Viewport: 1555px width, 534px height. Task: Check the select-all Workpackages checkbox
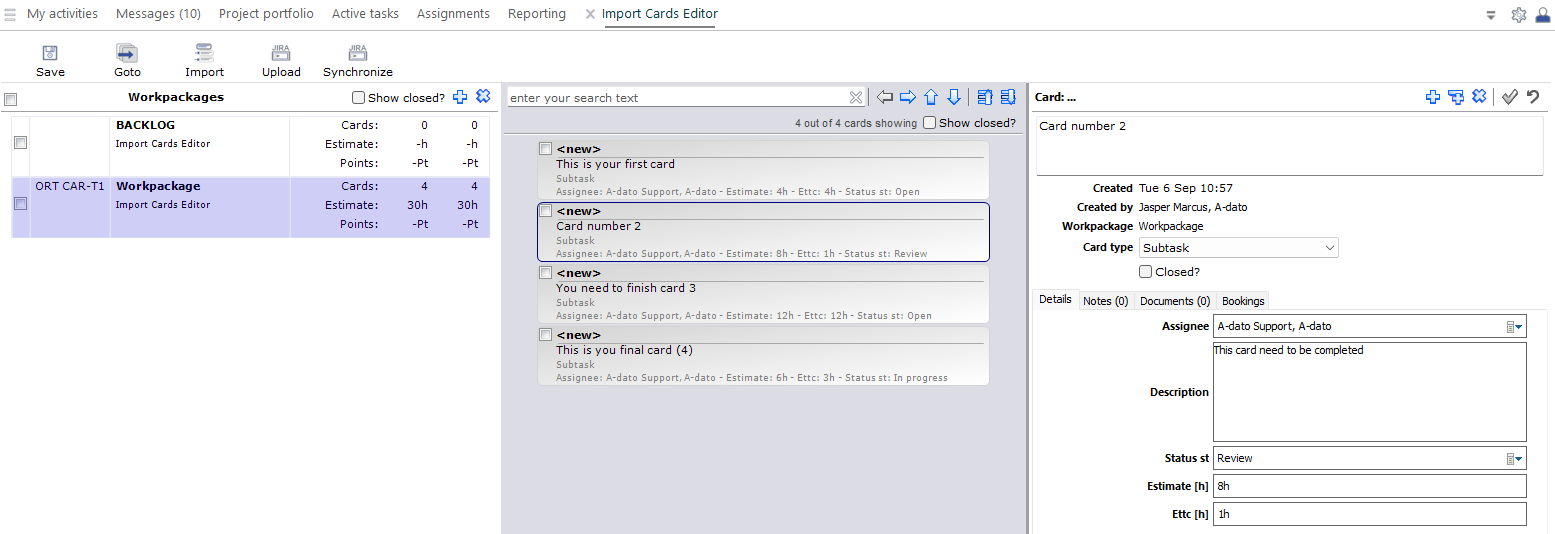[10, 99]
